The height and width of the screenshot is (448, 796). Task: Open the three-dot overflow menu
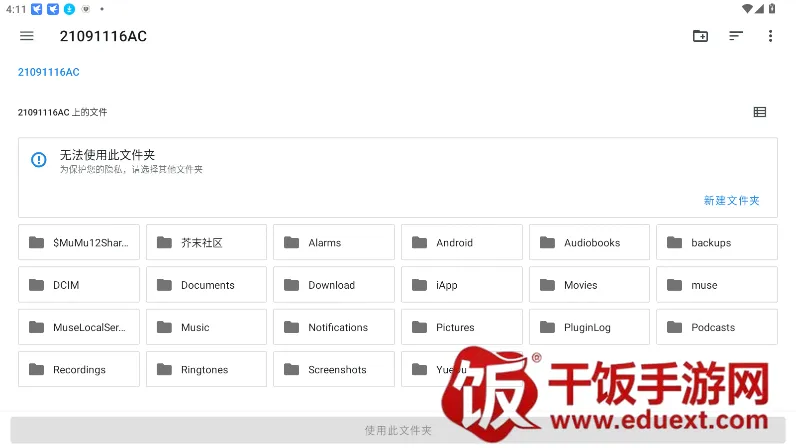point(770,36)
